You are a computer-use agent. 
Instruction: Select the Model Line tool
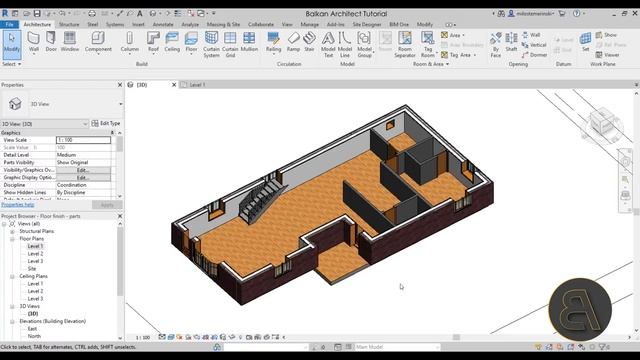pyautogui.click(x=345, y=44)
